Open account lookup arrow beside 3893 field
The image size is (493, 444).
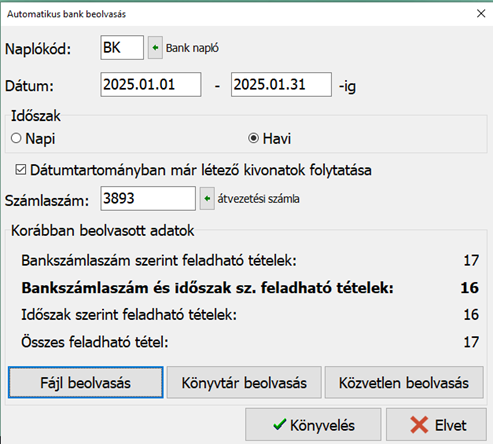(207, 199)
